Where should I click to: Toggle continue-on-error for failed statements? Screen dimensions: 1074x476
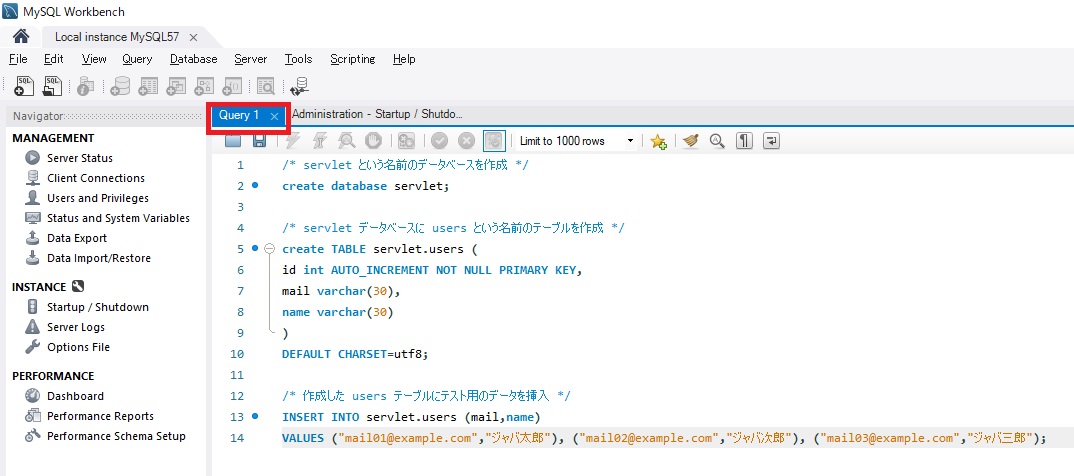pos(406,141)
